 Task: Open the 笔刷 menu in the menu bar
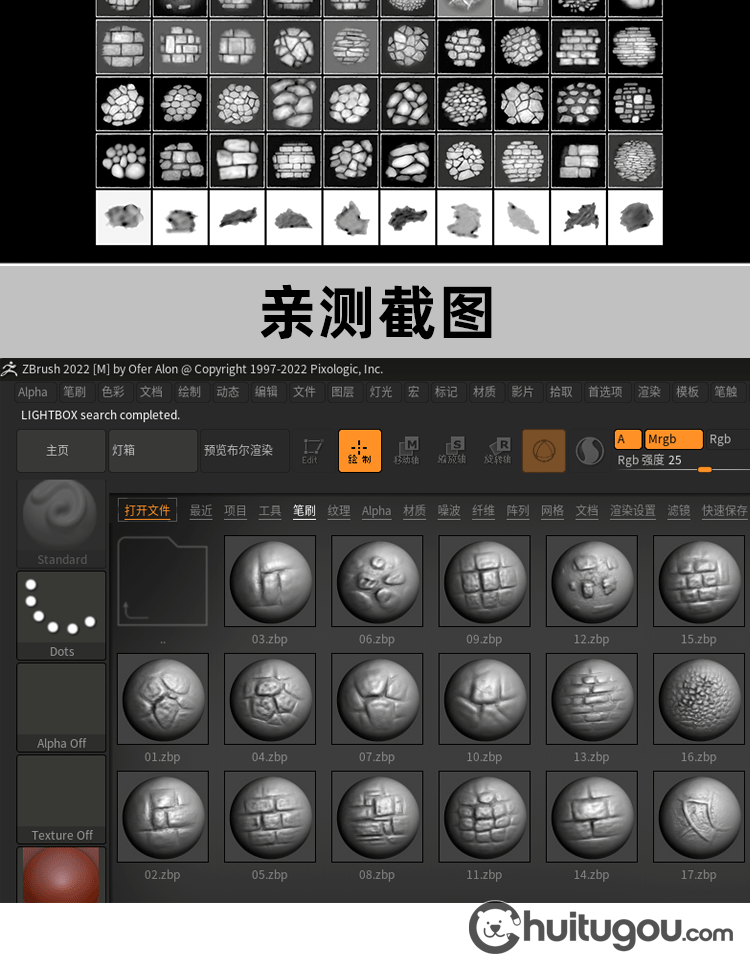75,392
